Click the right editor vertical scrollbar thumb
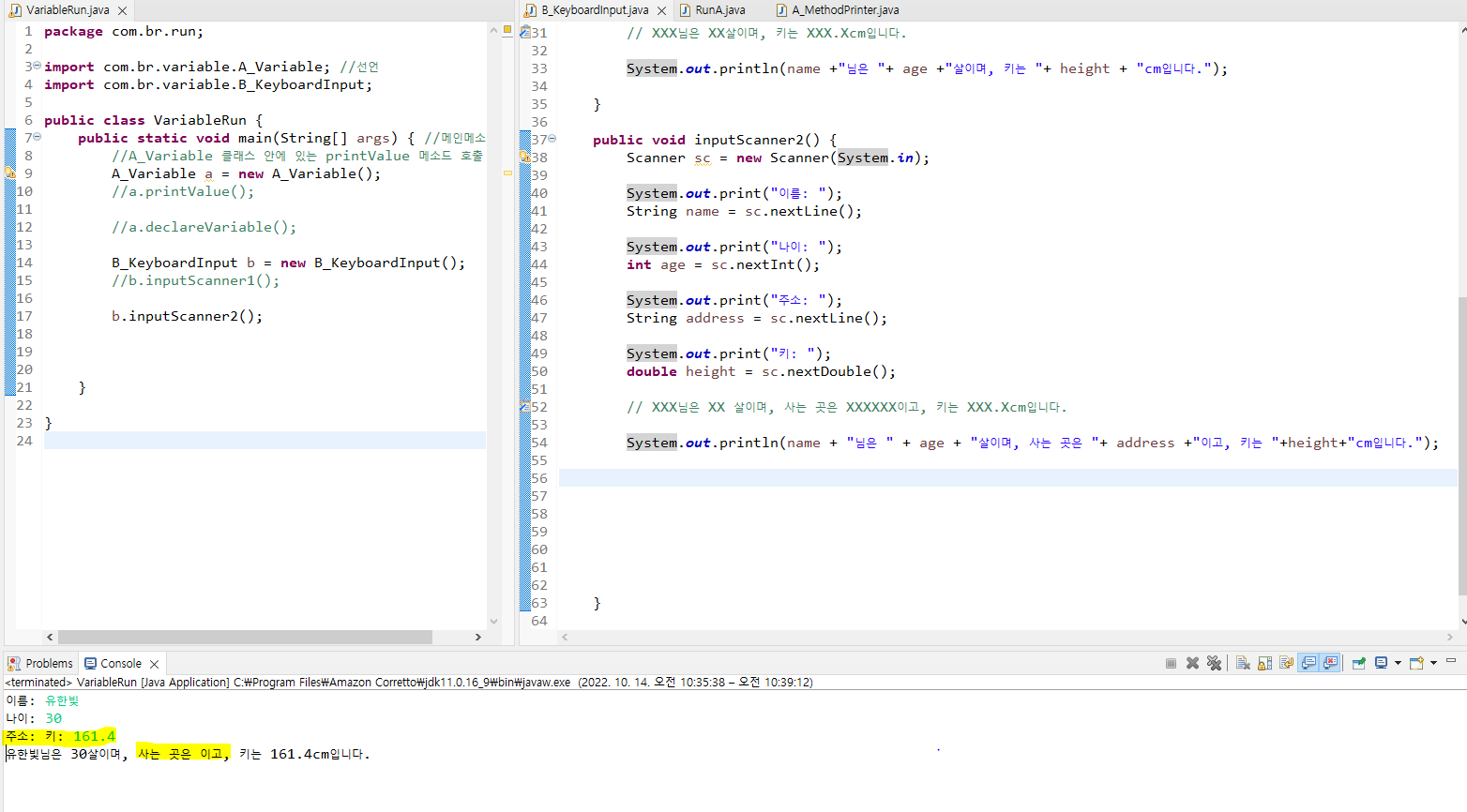 1462,445
